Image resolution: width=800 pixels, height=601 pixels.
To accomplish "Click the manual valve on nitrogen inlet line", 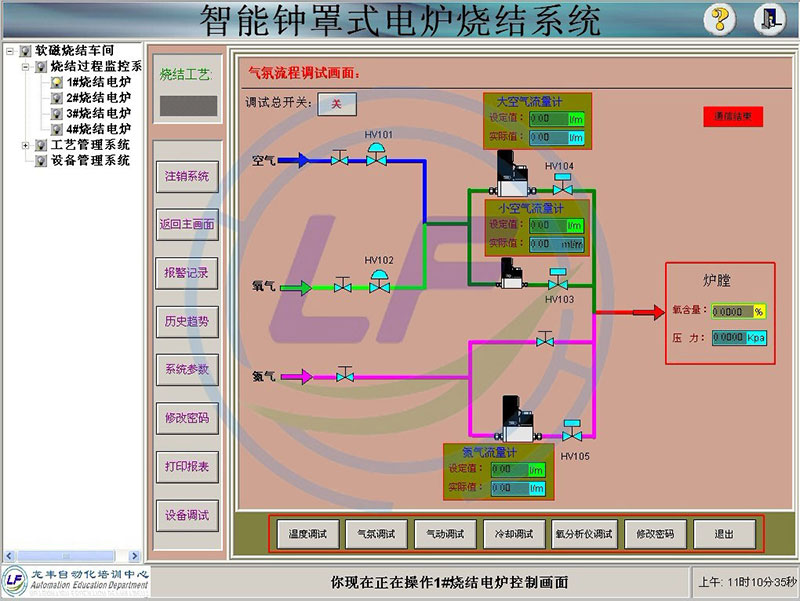I will [345, 377].
